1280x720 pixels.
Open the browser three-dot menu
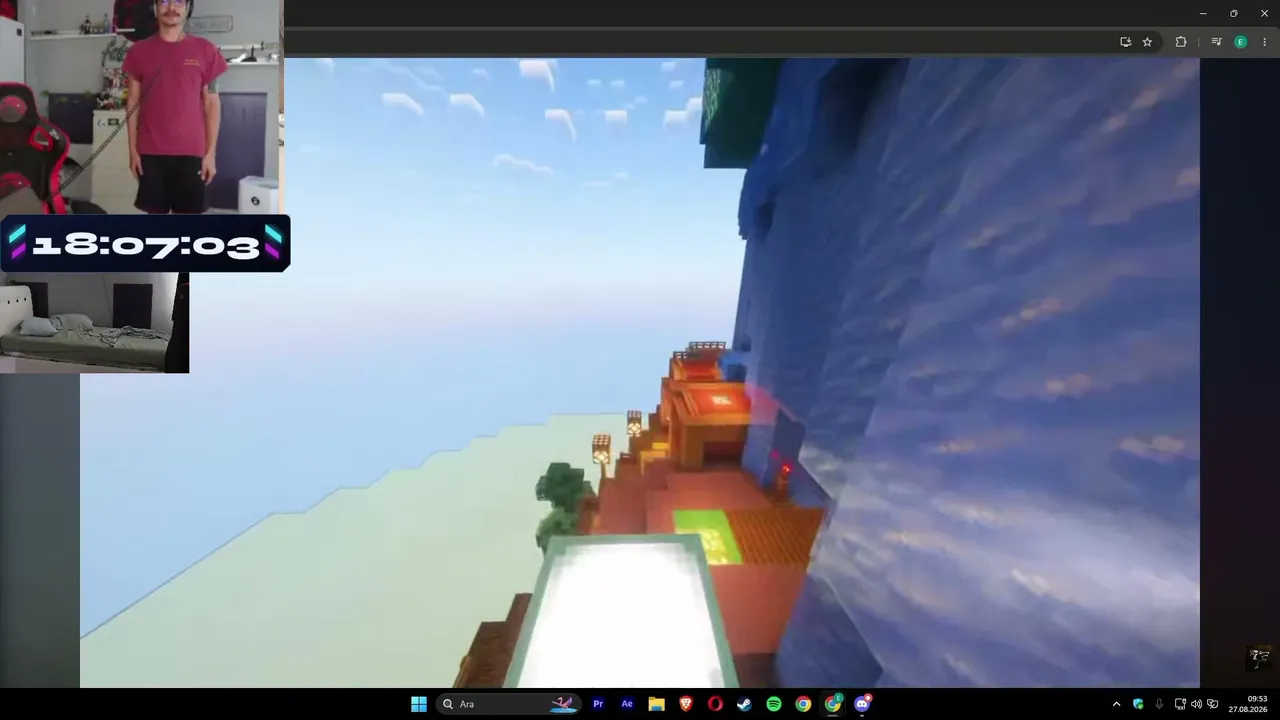(x=1265, y=42)
